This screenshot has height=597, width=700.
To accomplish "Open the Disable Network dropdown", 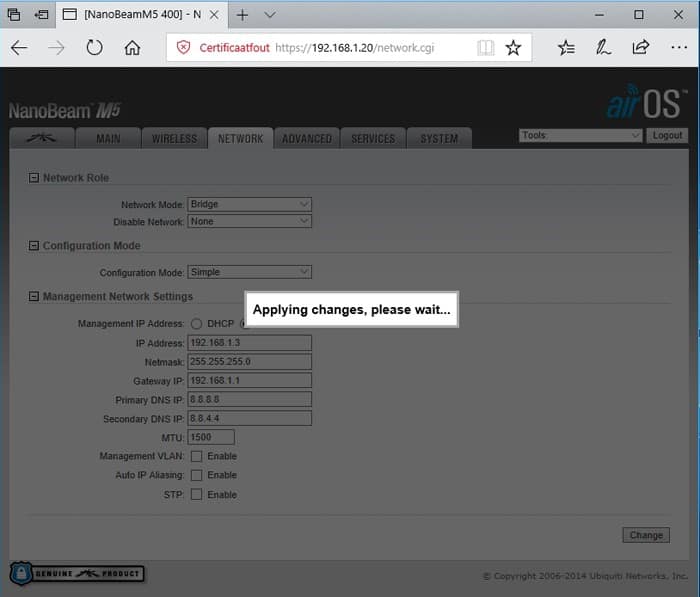I will 249,221.
